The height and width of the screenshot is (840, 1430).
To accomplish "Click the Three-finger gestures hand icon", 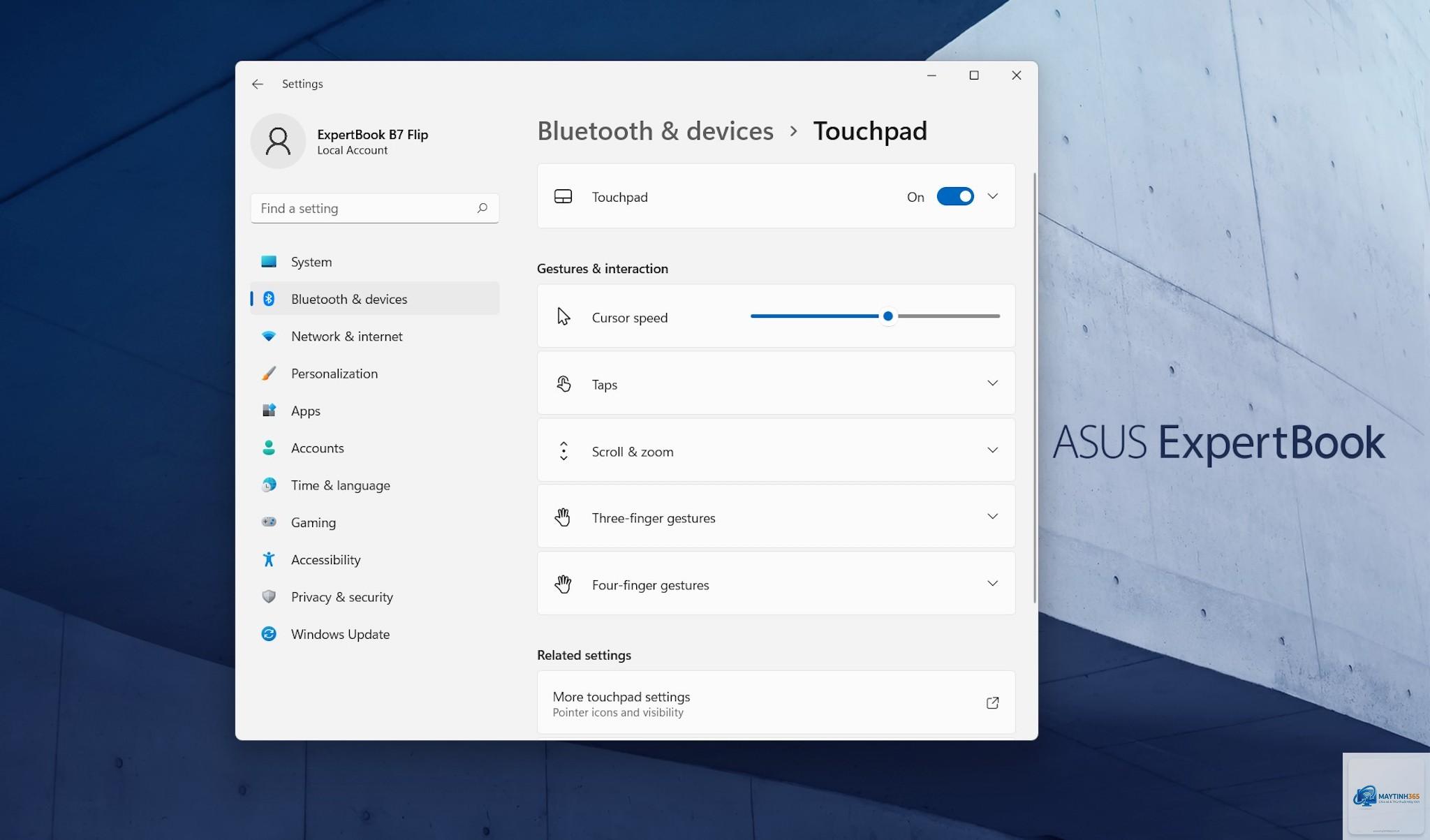I will (x=563, y=517).
